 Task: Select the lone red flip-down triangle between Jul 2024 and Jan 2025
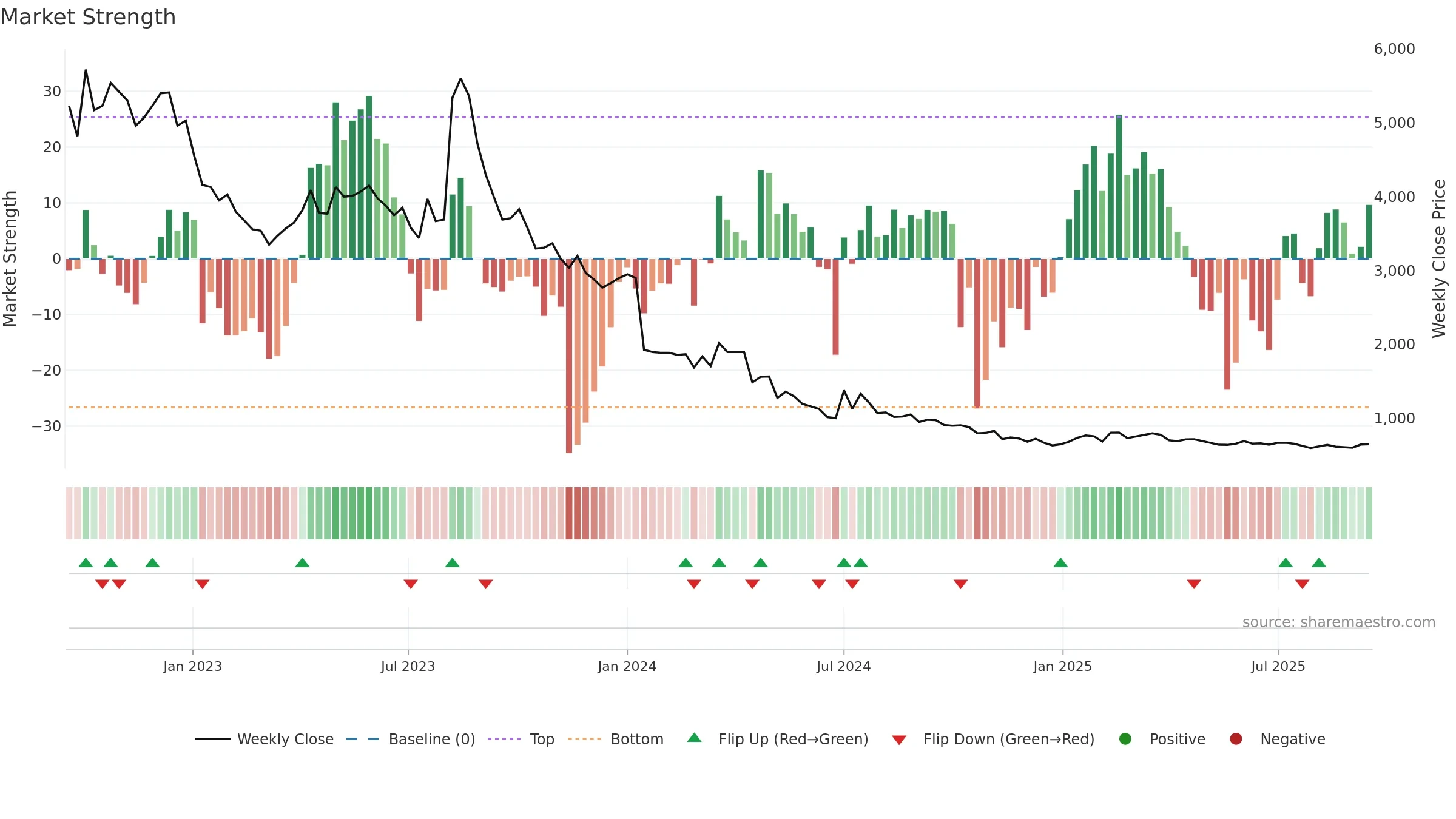pos(960,584)
